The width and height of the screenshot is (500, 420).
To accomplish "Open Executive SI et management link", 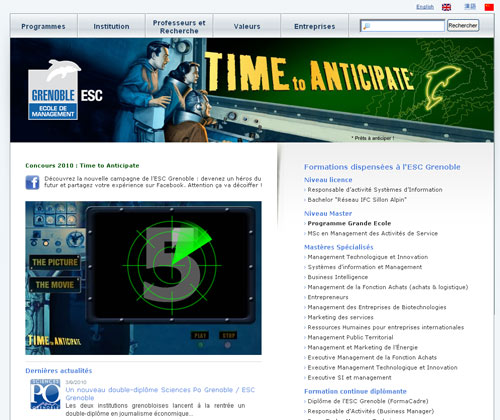I will [349, 378].
